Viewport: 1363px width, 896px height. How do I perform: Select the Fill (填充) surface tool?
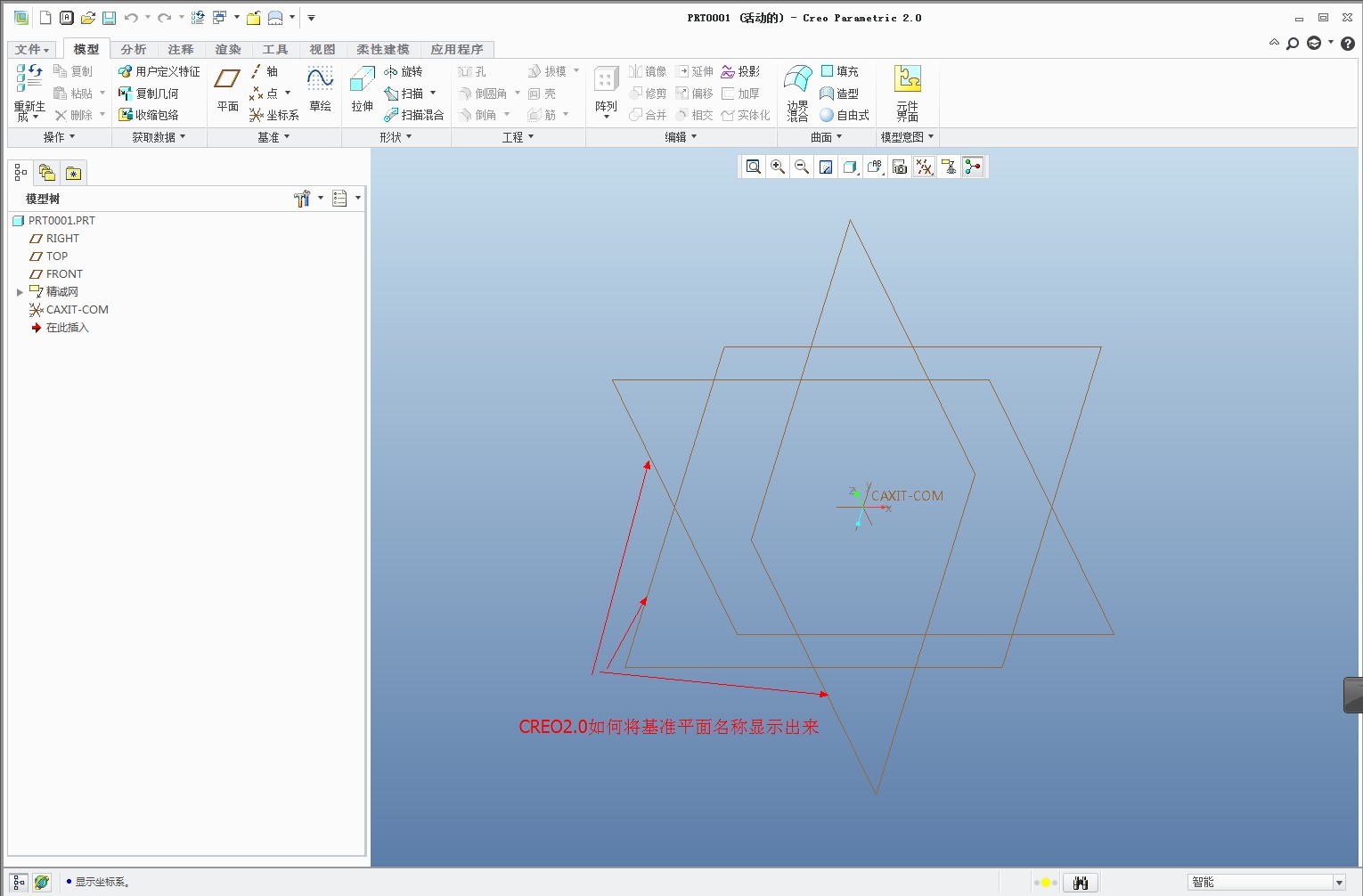point(840,71)
